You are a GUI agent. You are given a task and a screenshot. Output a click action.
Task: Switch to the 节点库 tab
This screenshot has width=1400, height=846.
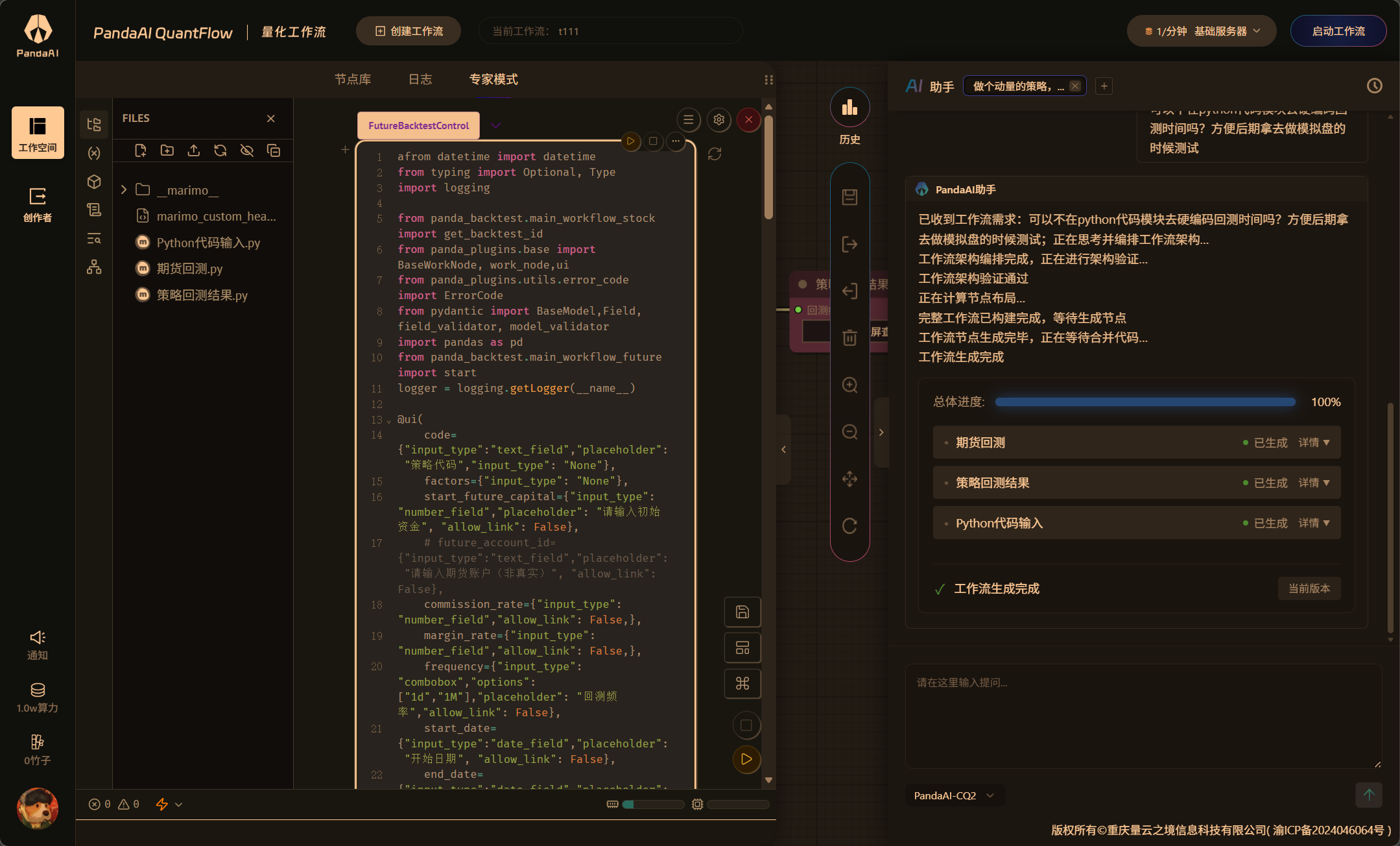(x=353, y=79)
